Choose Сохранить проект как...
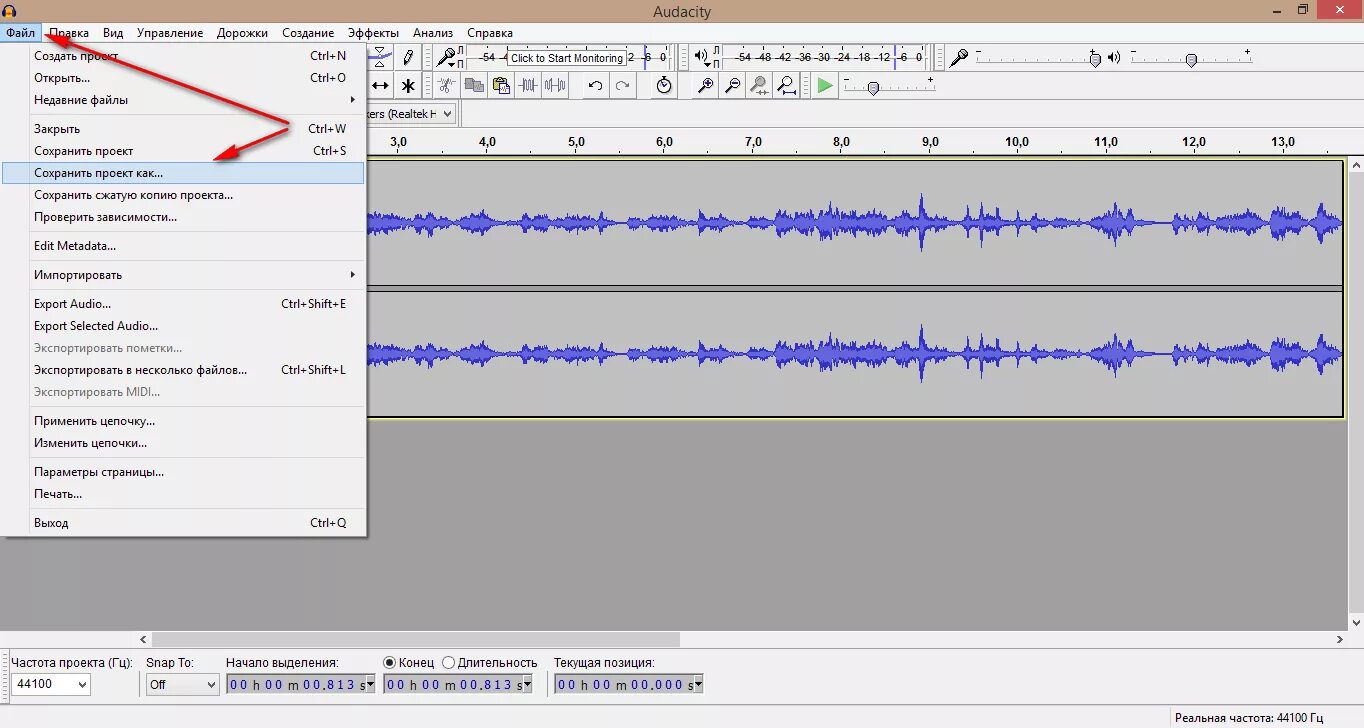Viewport: 1364px width, 728px height. [183, 173]
